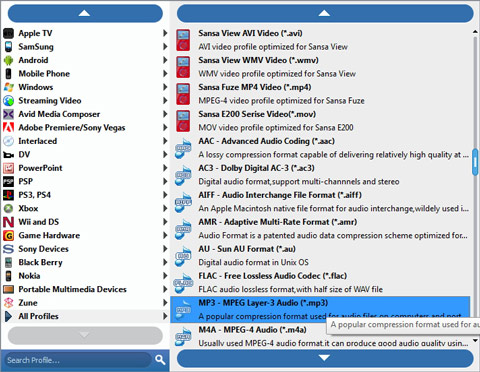
Task: Click the profile list down arrow button
Action: pyautogui.click(x=325, y=358)
